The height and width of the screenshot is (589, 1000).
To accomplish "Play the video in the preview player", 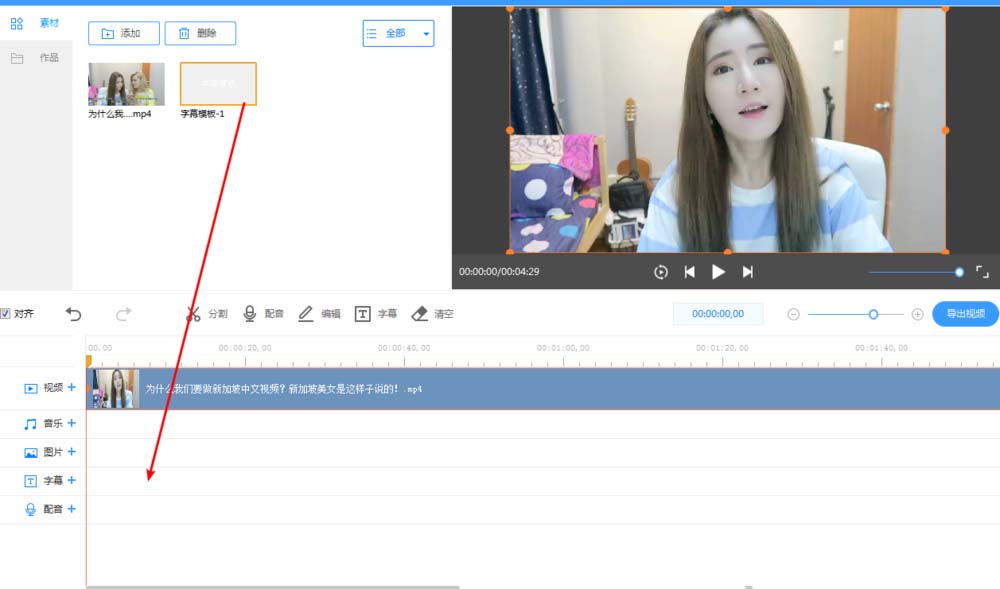I will point(717,270).
